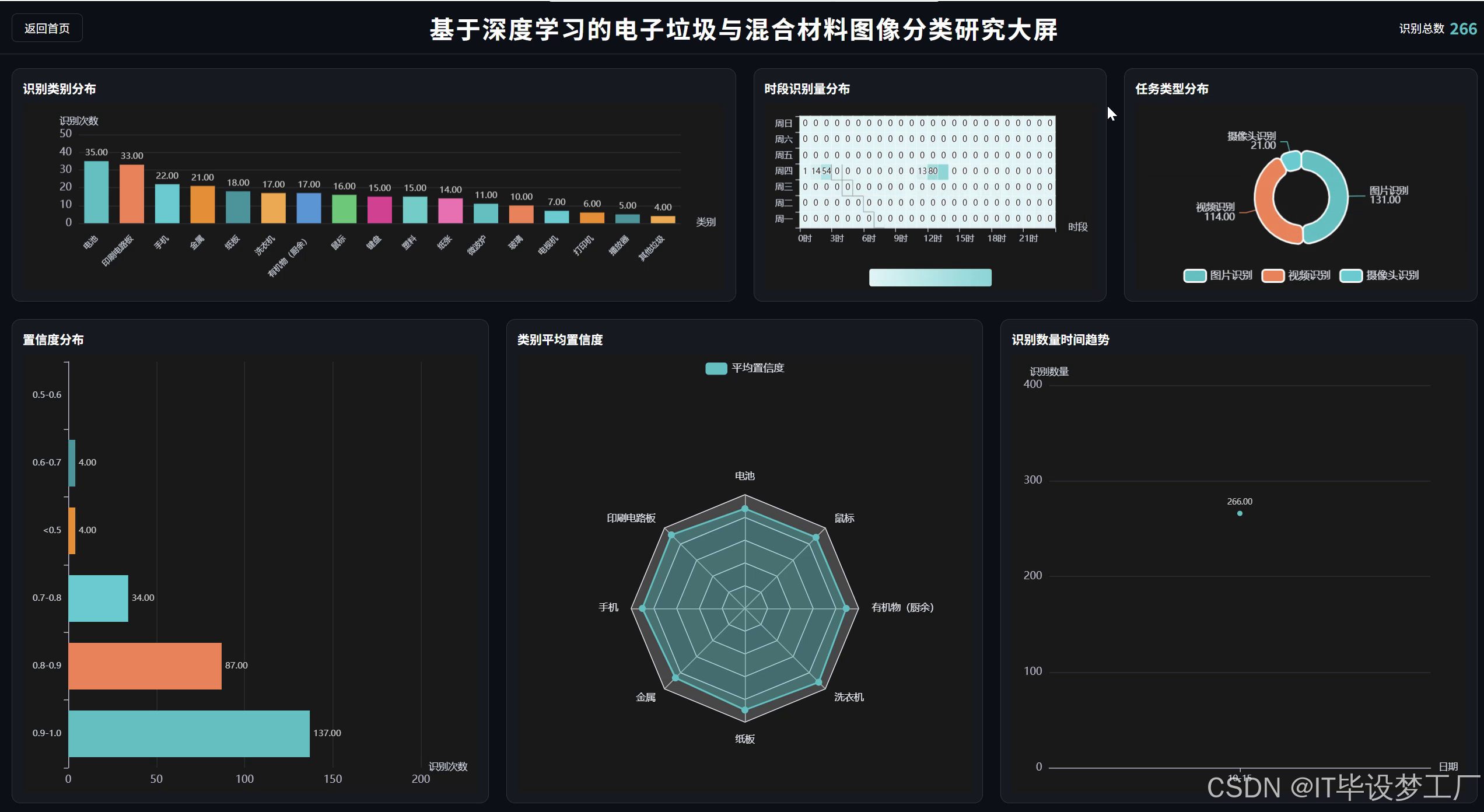The width and height of the screenshot is (1484, 812).
Task: Toggle the 视频识别 legend item
Action: pos(1296,275)
